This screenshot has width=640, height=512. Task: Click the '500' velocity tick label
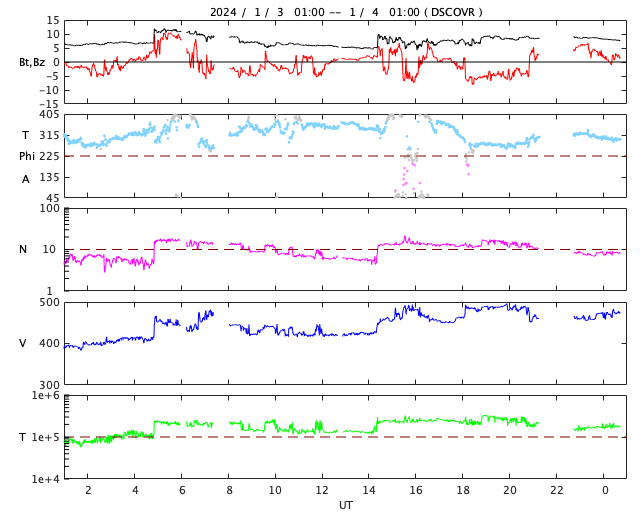click(49, 303)
